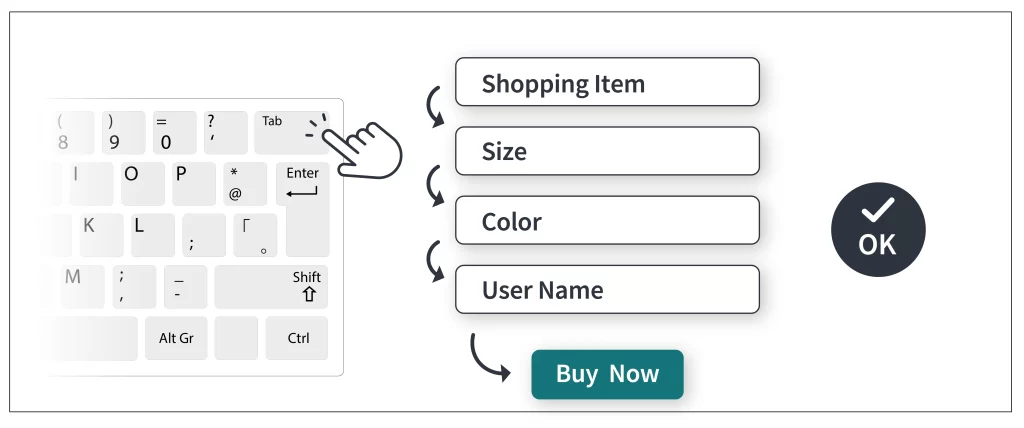Click the @ symbol key
Image resolution: width=1024 pixels, height=428 pixels.
pyautogui.click(x=245, y=184)
